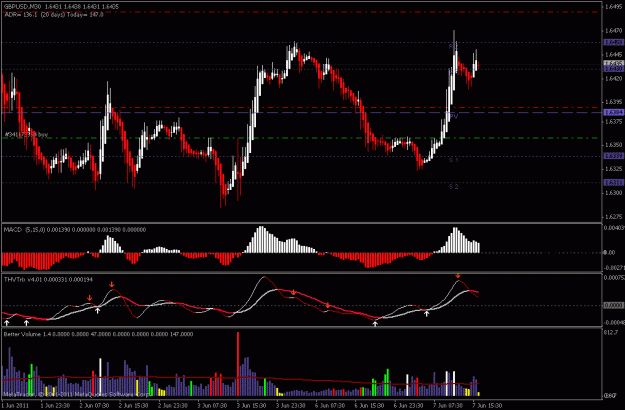
Task: Click the #34 buy order label
Action: tap(26, 135)
